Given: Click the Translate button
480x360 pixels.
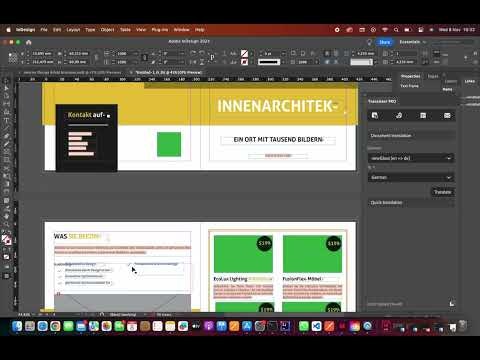Looking at the screenshot, I should click(442, 192).
